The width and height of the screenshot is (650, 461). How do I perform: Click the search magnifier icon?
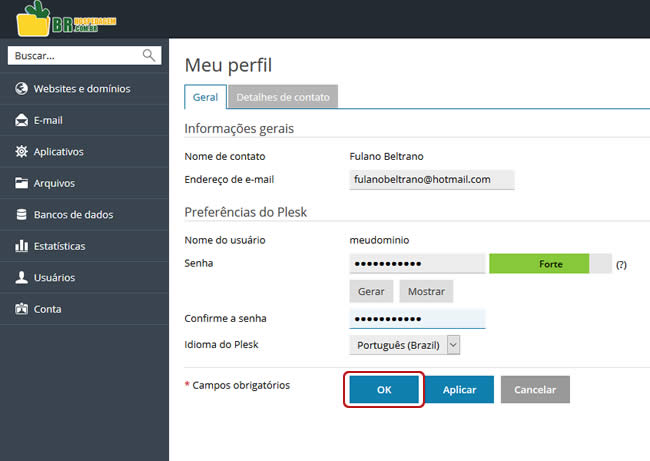[x=149, y=55]
